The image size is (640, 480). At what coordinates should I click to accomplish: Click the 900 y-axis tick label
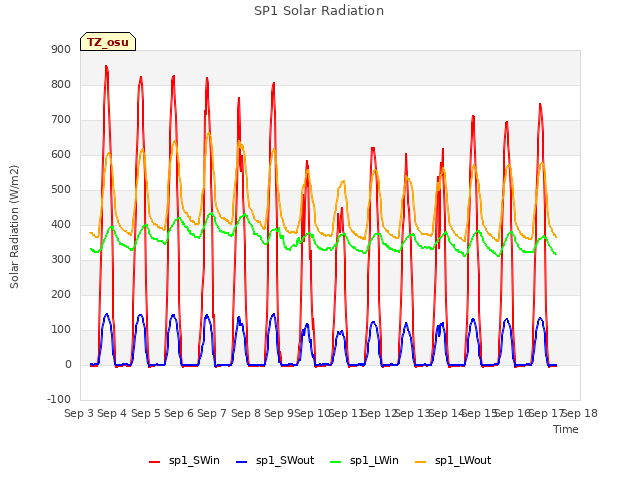point(61,49)
